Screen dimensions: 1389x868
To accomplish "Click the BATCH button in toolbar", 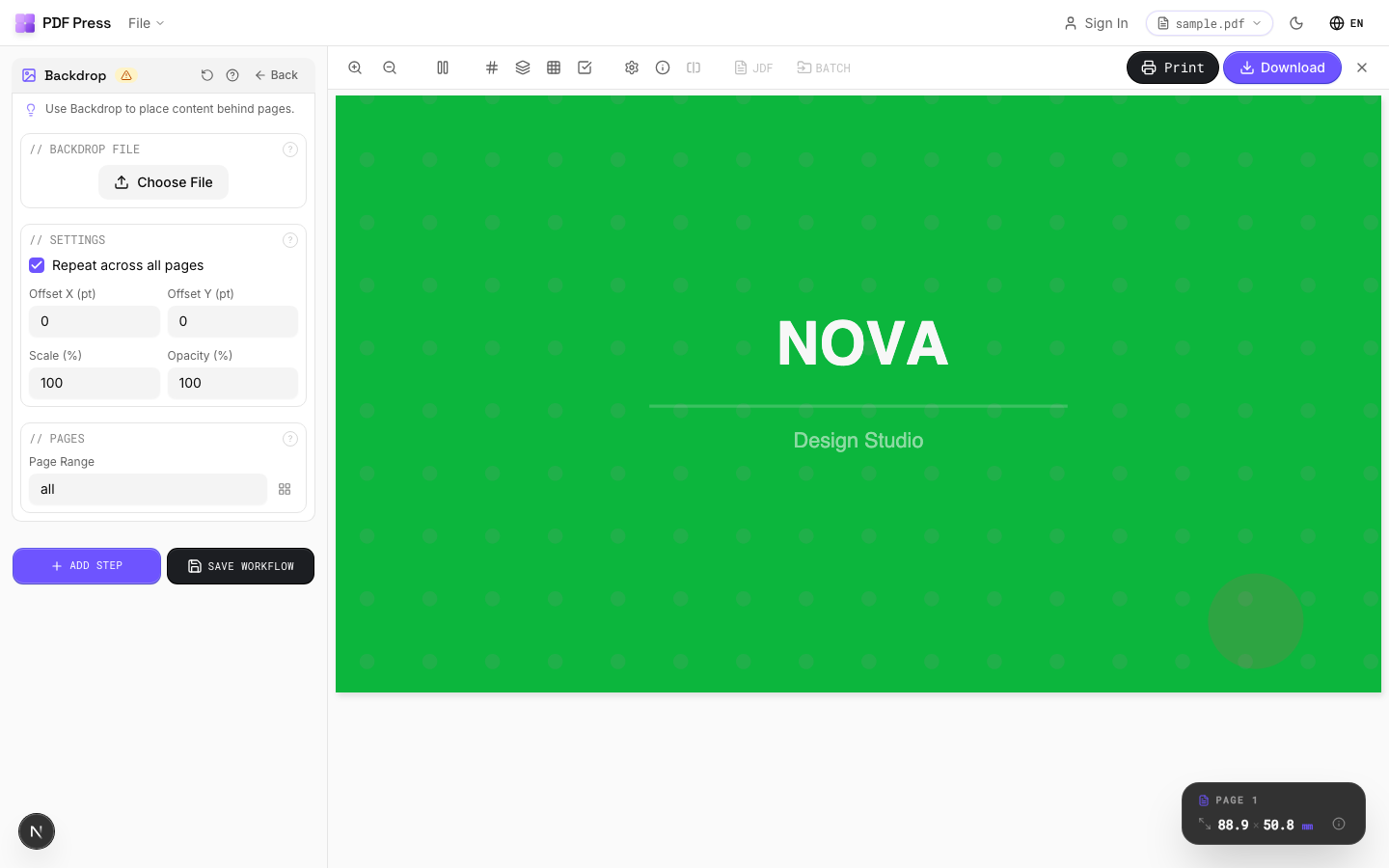I will (x=824, y=68).
